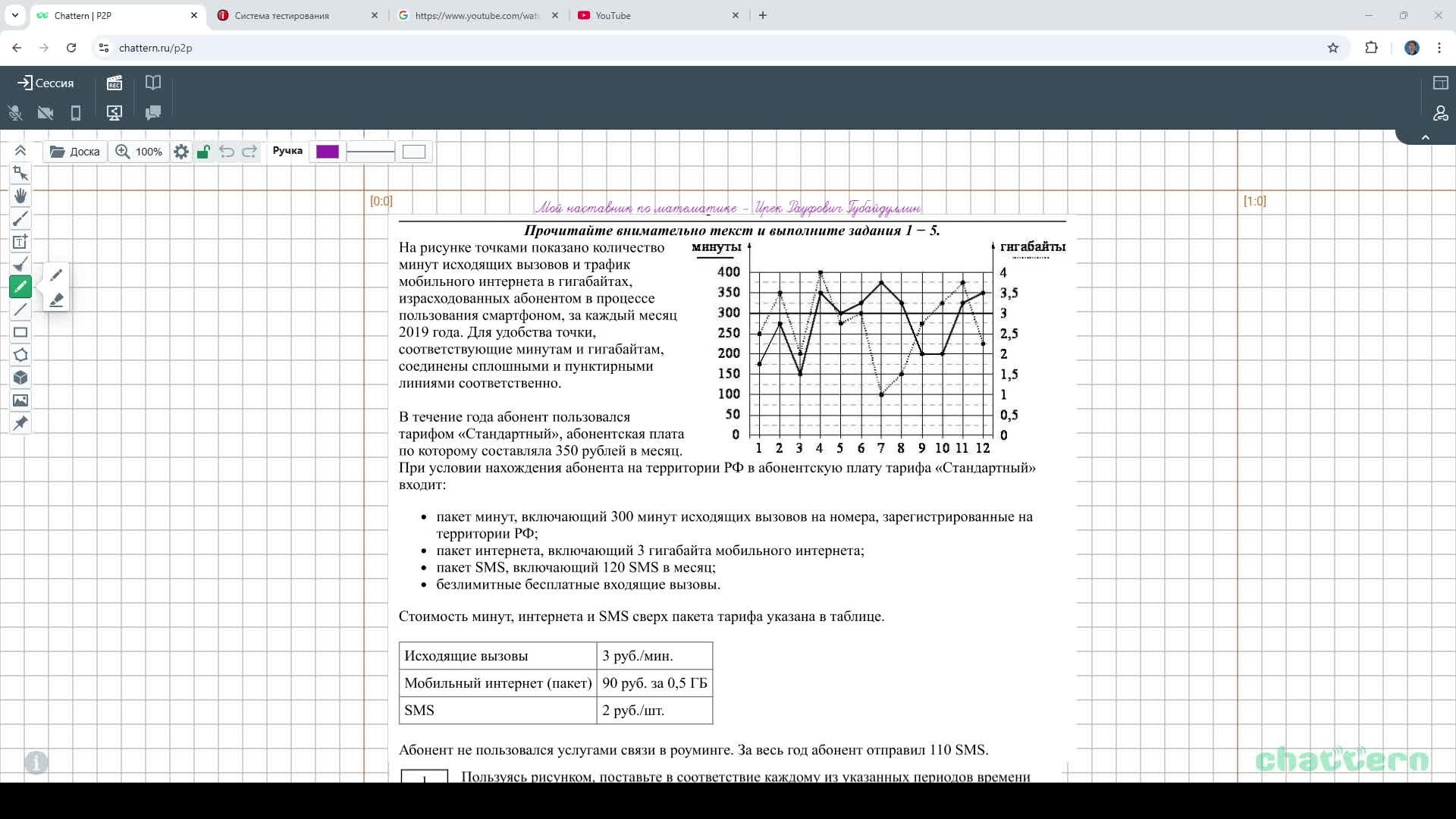Expand the top-right collapsed panel arrow
The image size is (1456, 819).
point(1425,137)
